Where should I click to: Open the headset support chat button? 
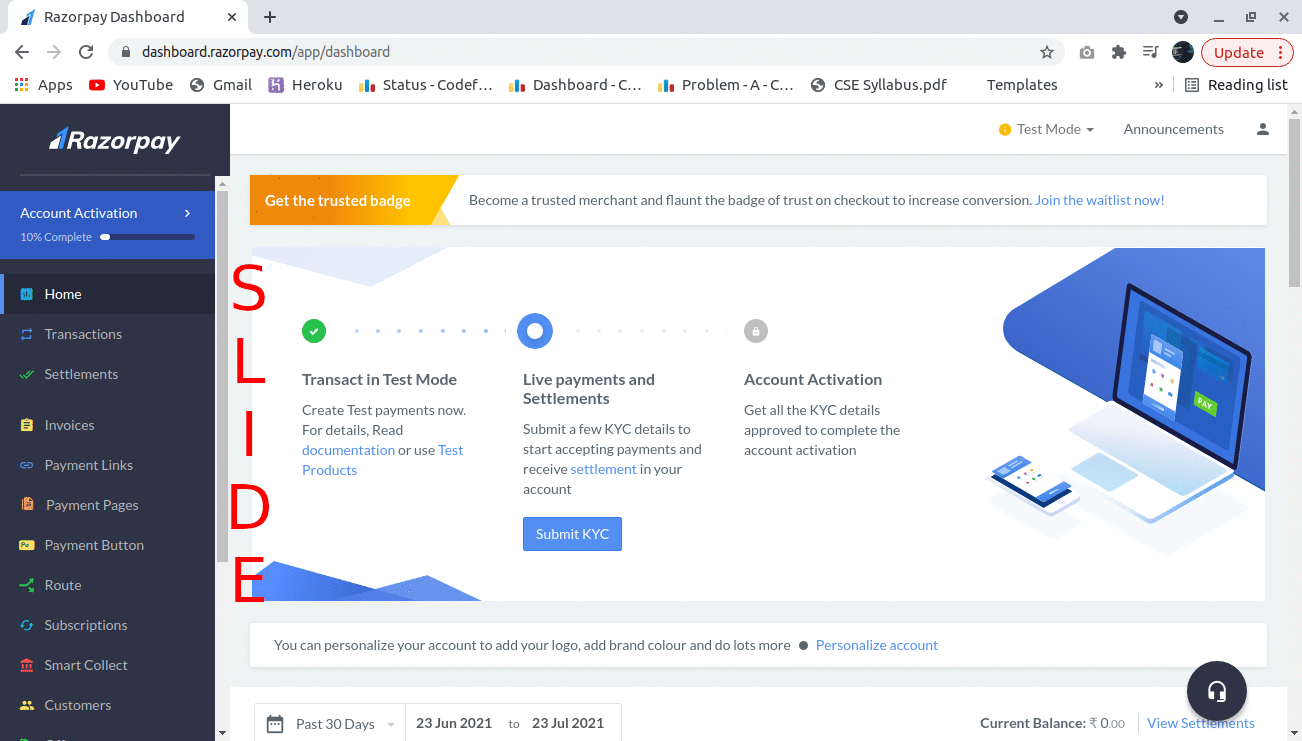[1217, 691]
